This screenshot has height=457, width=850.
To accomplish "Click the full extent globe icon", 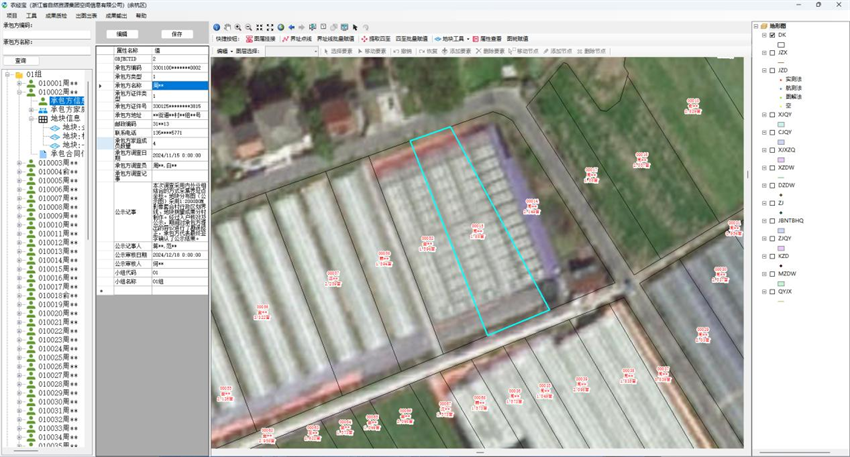I will 280,27.
